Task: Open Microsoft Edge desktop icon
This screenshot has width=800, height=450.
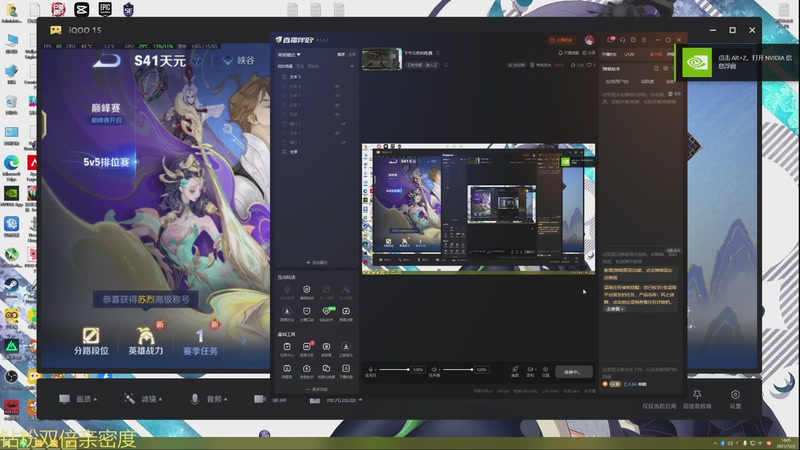Action: point(11,163)
